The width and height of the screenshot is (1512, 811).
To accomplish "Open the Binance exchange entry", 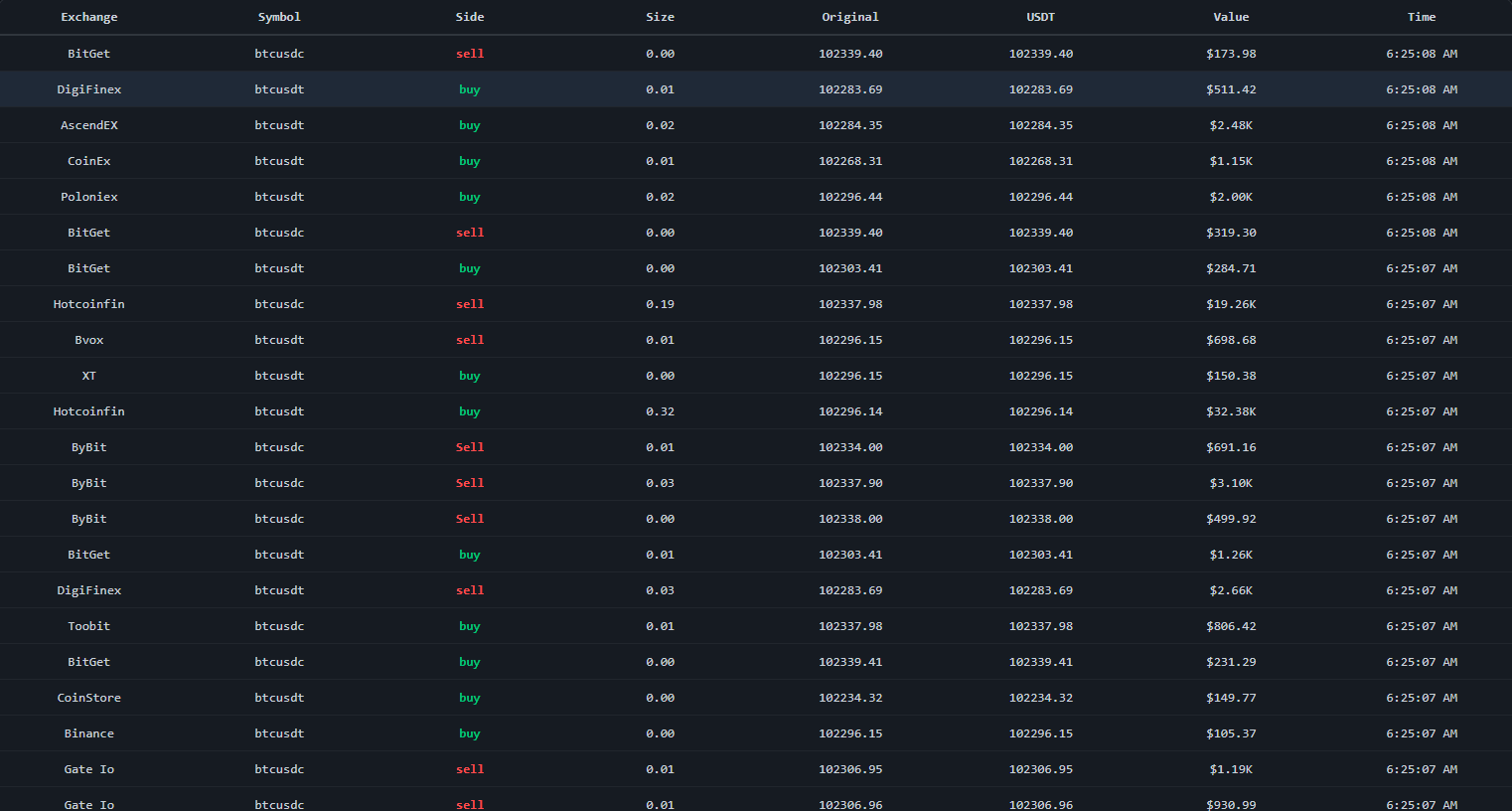I will (88, 732).
